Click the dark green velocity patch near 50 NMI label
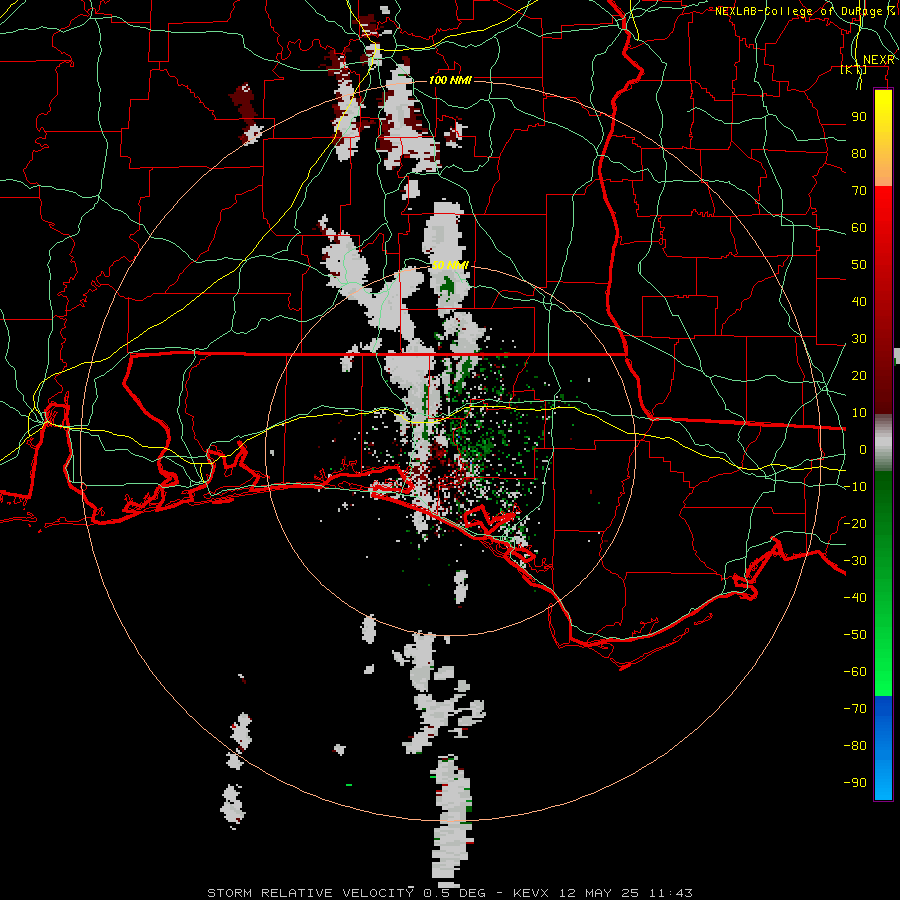This screenshot has height=900, width=900. tap(447, 286)
